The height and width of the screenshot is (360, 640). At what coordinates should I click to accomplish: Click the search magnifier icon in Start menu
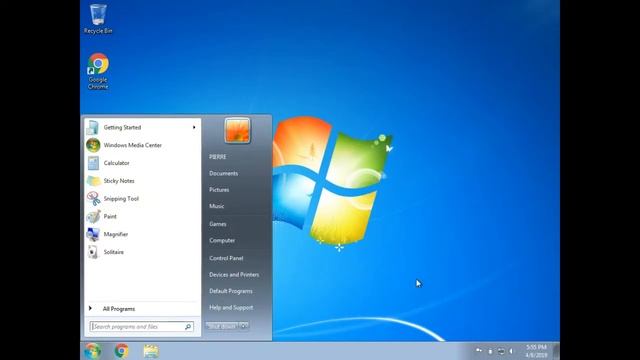pos(188,327)
